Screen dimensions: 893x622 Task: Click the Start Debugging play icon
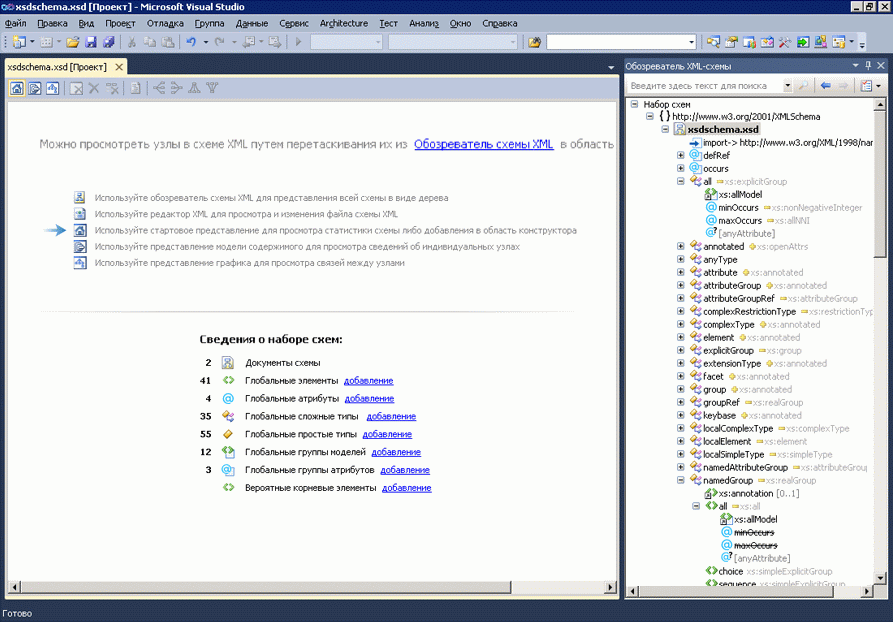tap(298, 42)
